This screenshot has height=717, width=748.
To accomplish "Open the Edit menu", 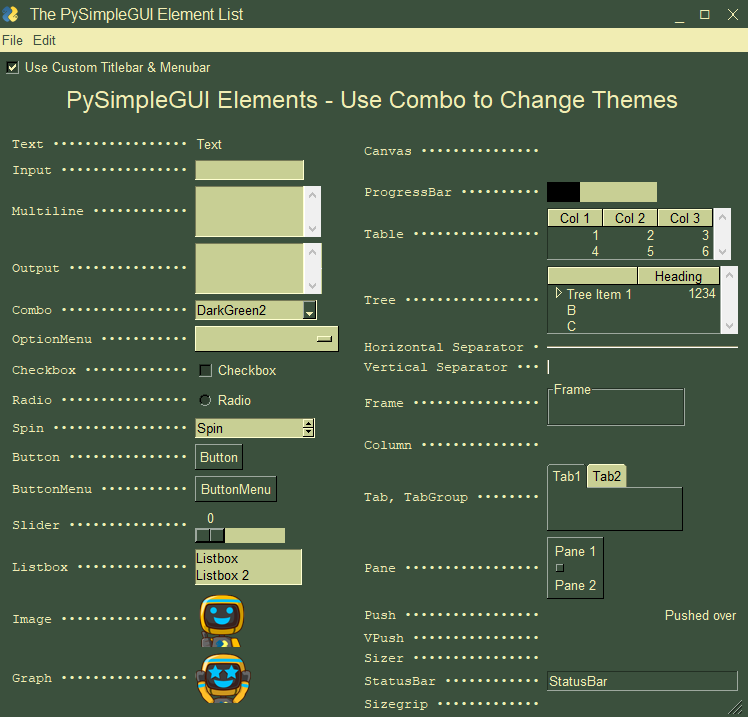I will 44,41.
